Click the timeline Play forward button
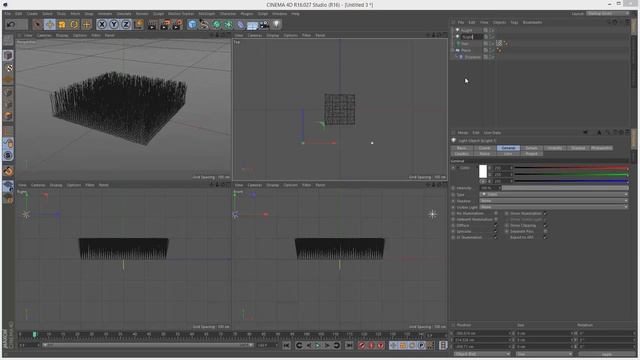 [318, 345]
